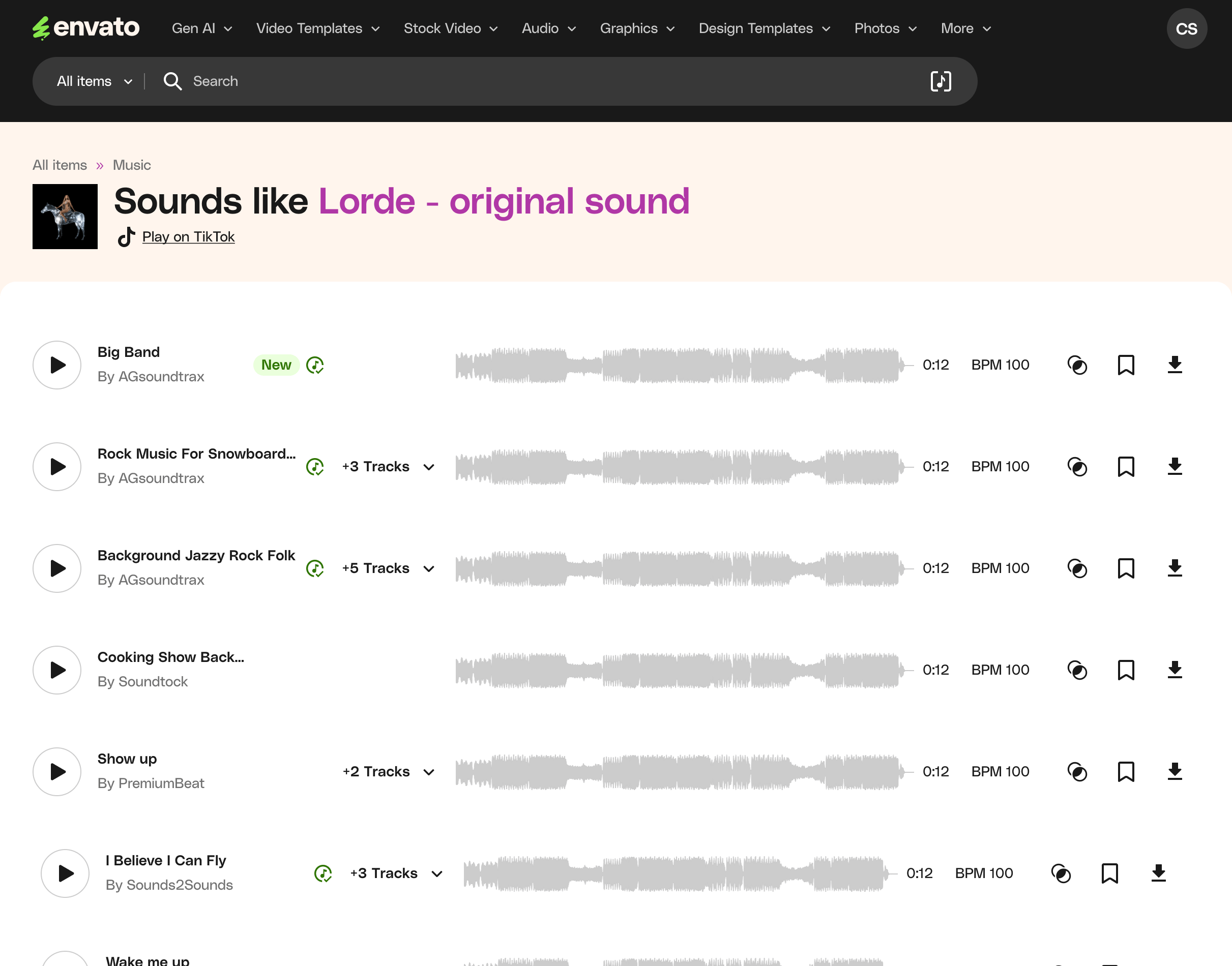
Task: Open the CS account avatar
Action: pos(1186,28)
